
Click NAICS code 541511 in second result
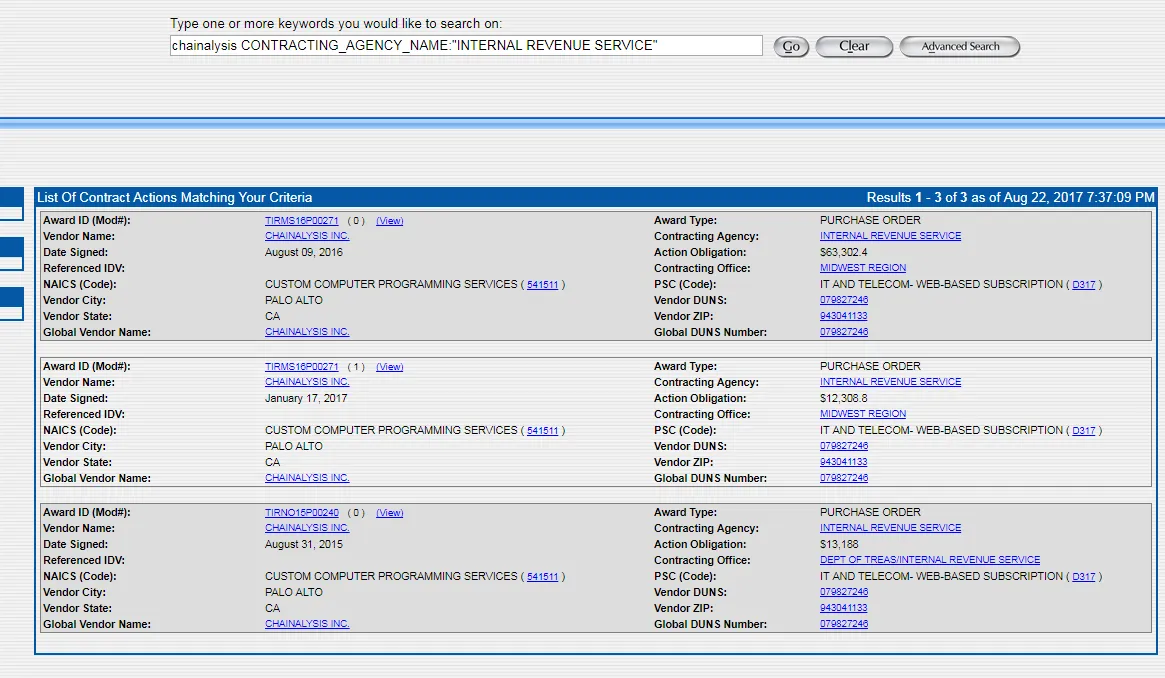(542, 431)
